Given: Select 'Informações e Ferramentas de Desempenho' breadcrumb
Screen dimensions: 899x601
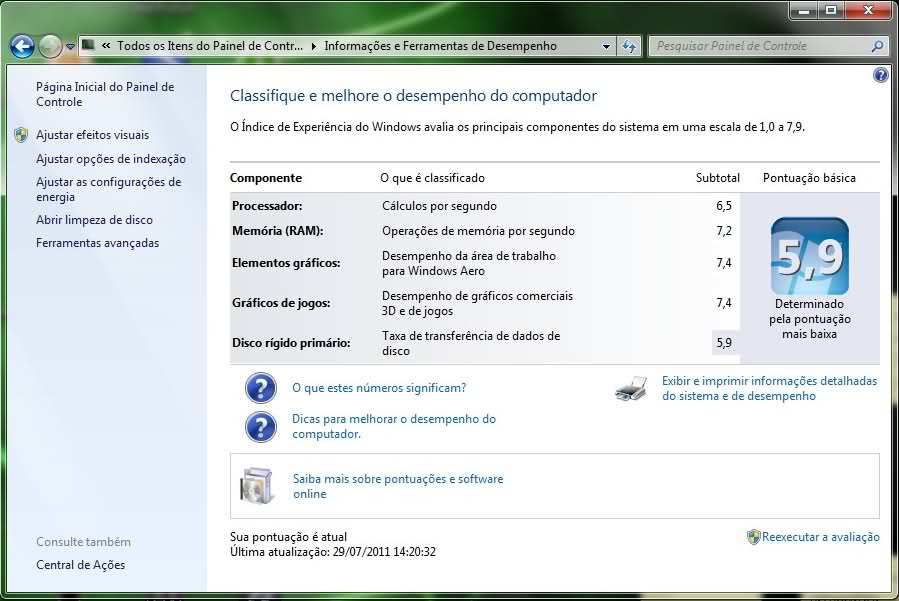Looking at the screenshot, I should [x=440, y=46].
